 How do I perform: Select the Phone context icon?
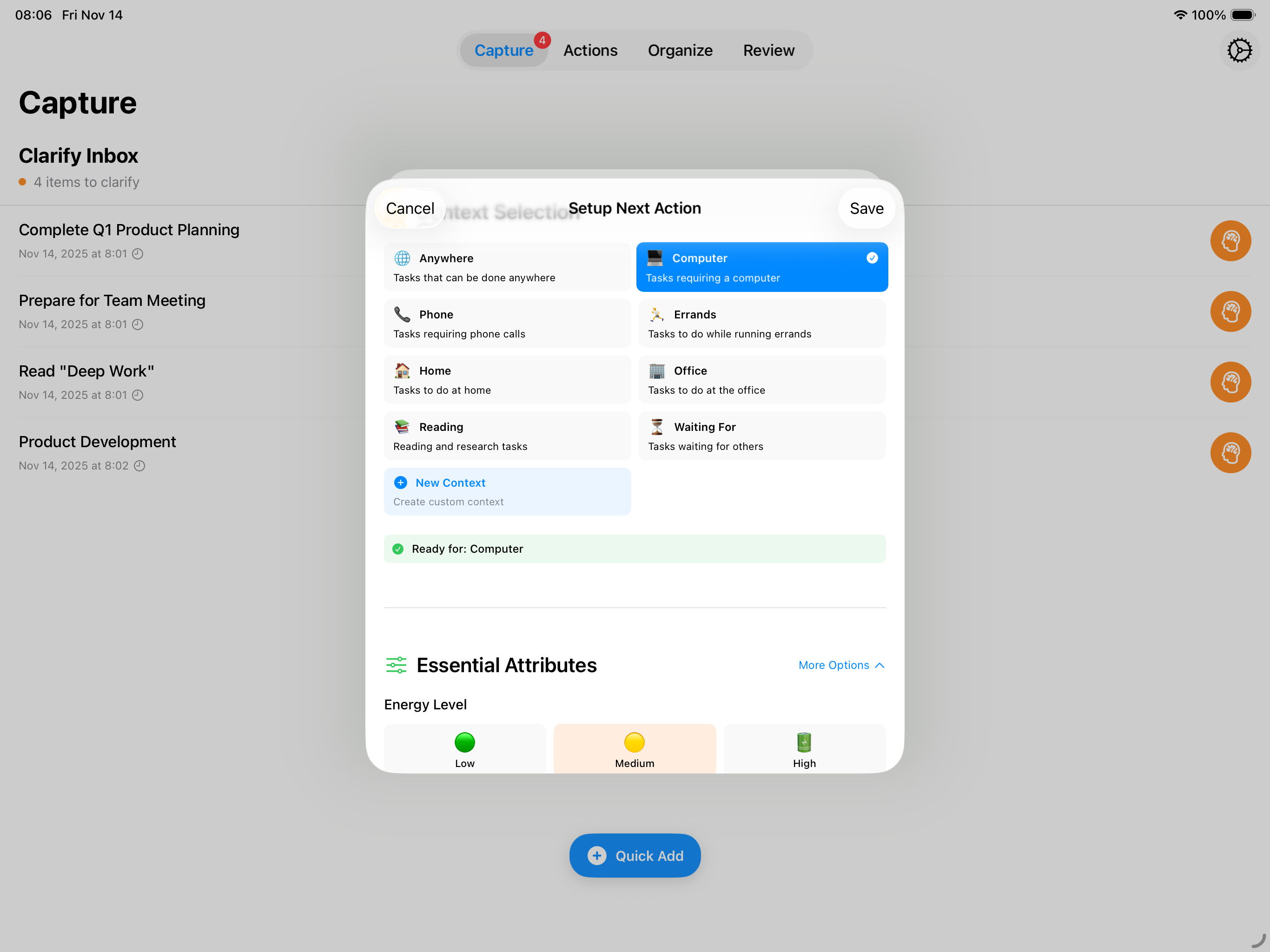point(403,314)
